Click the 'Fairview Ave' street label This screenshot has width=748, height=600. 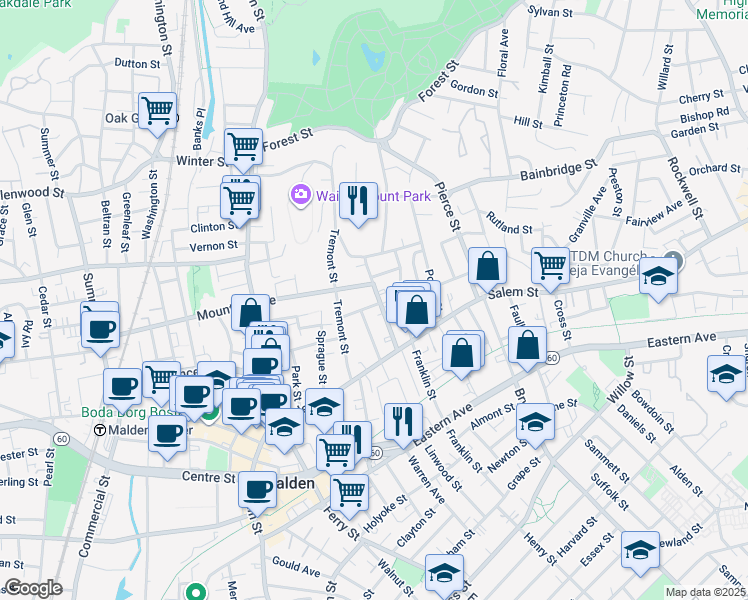[654, 213]
